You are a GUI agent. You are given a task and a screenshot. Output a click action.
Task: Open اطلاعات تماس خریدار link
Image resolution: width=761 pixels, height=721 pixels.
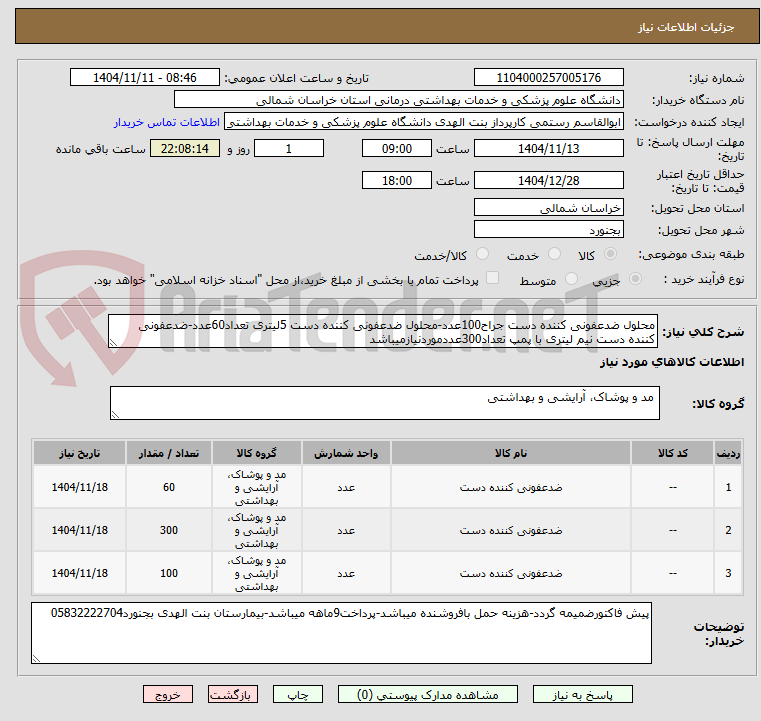[x=167, y=122]
